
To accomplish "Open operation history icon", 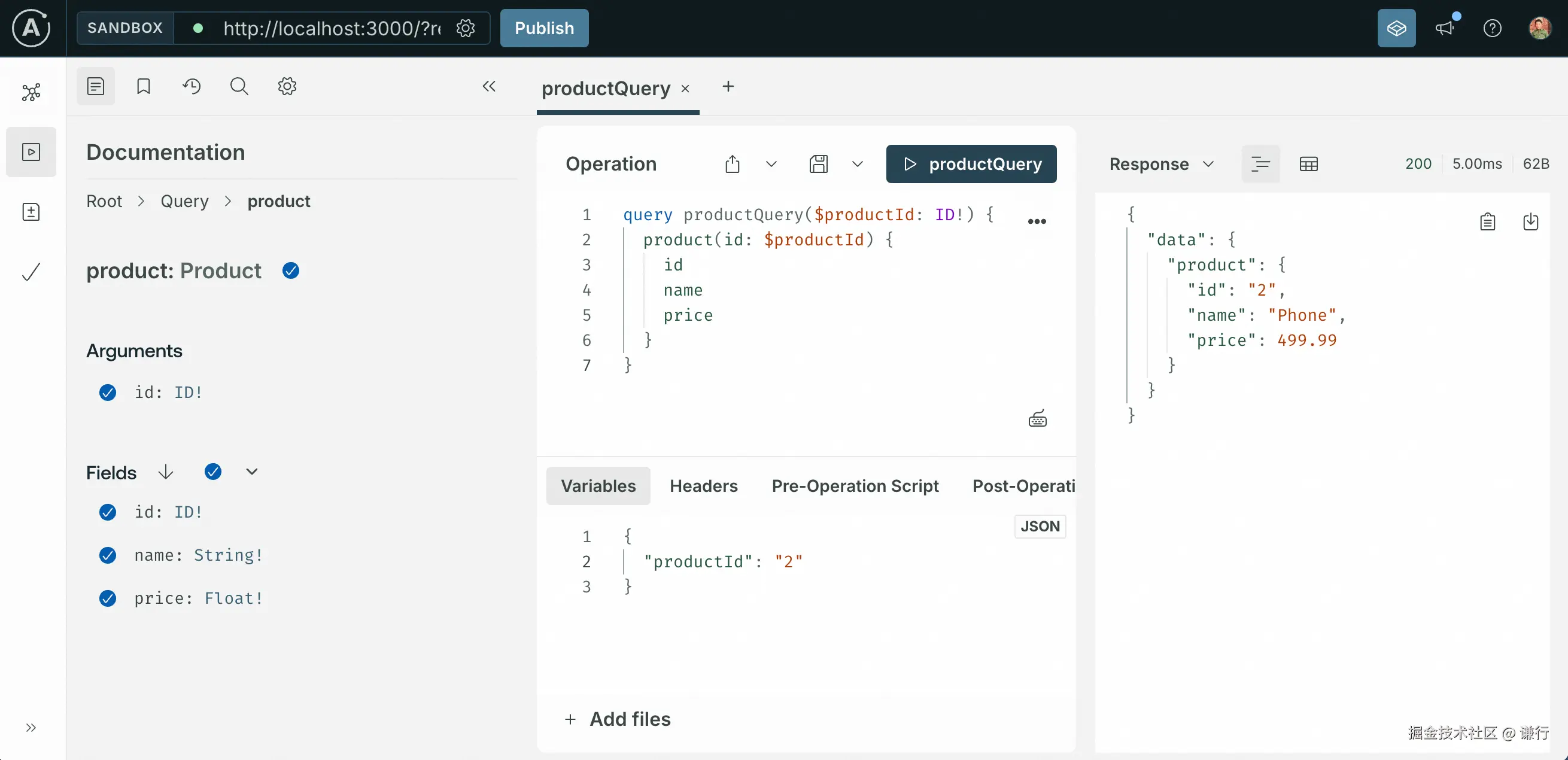I will (x=191, y=86).
